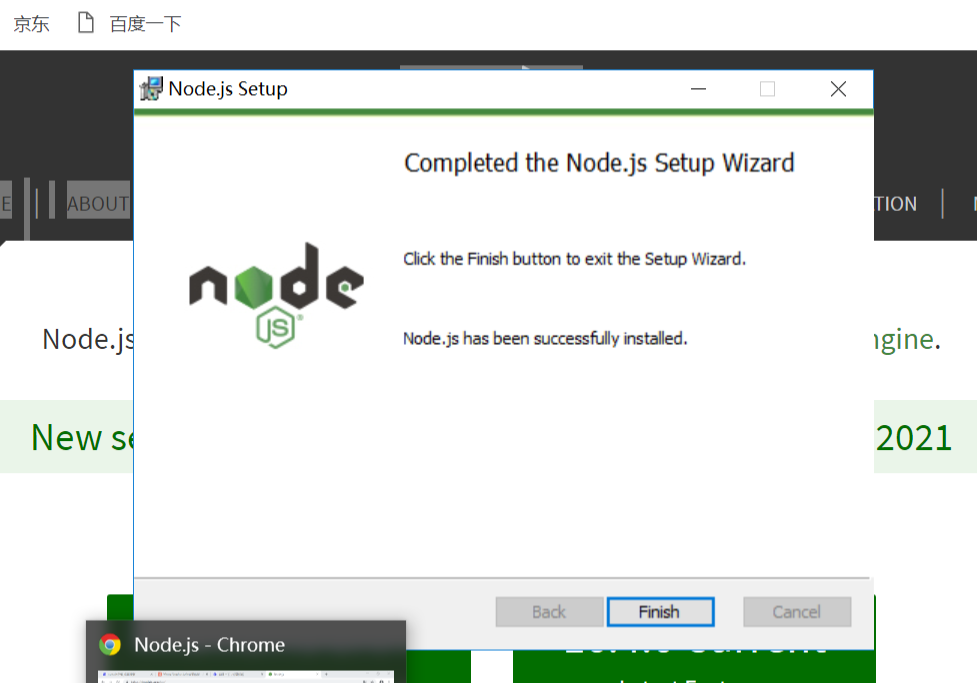Open the ABOUT item in the website navigation
The height and width of the screenshot is (683, 977).
click(x=98, y=203)
